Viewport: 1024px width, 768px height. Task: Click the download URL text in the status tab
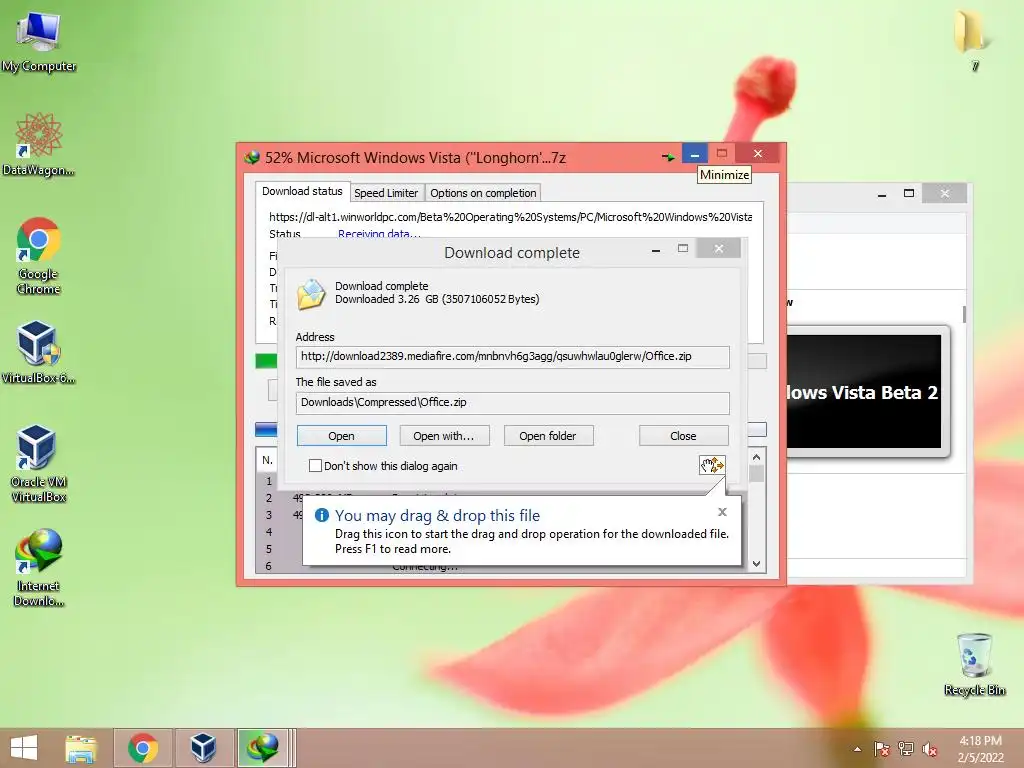pos(510,217)
